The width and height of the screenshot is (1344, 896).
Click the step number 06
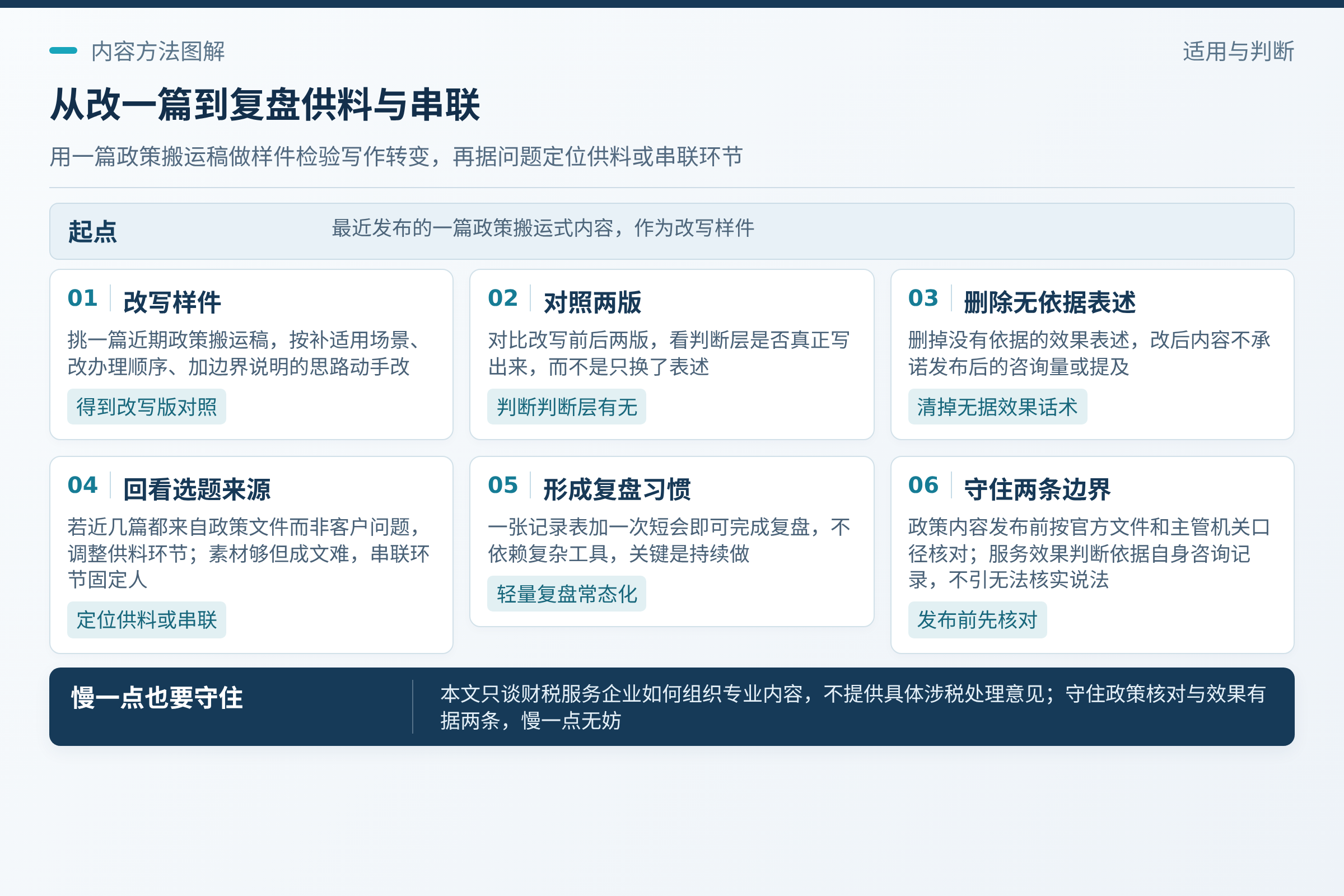click(x=923, y=485)
